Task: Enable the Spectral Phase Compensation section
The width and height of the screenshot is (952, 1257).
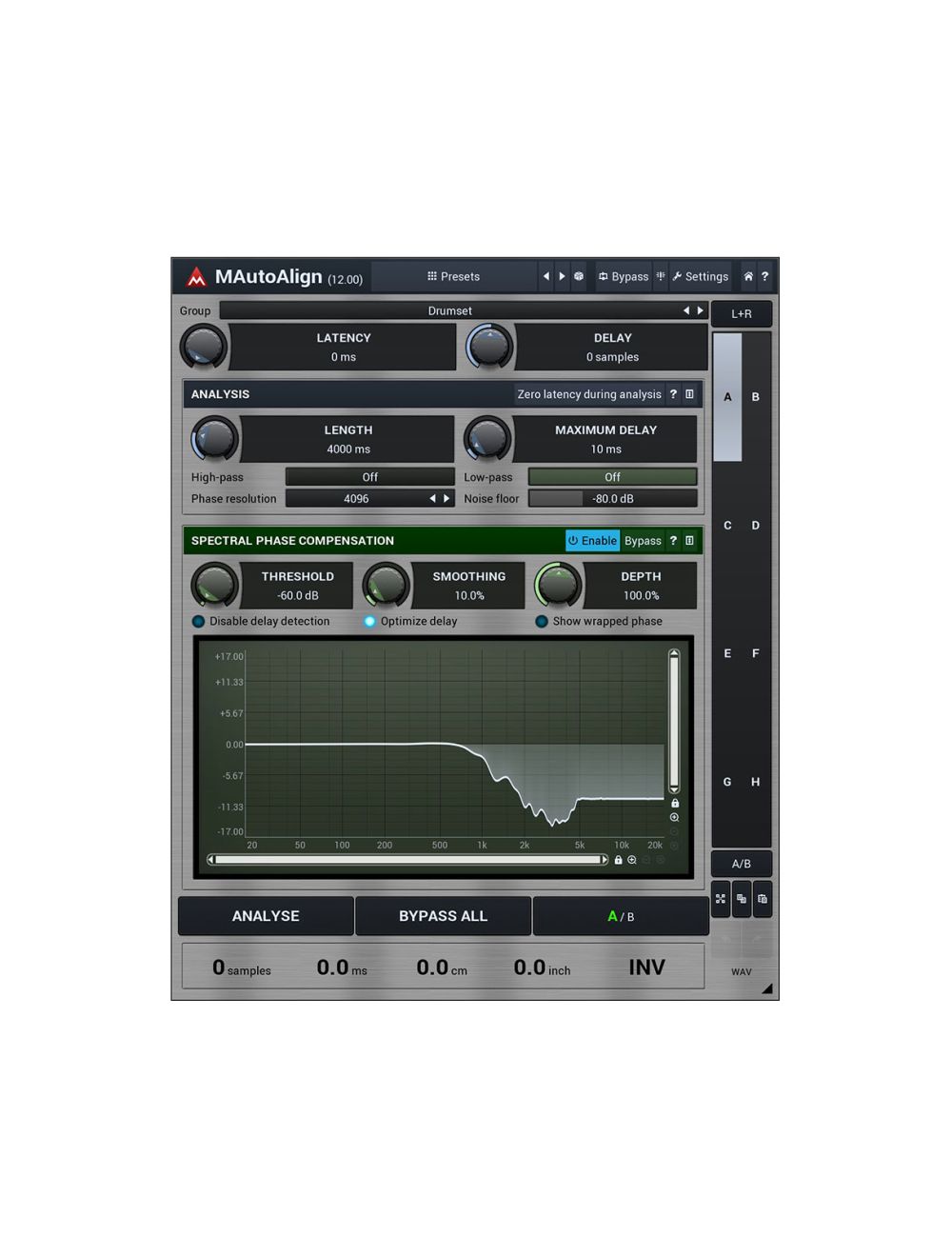Action: tap(592, 540)
